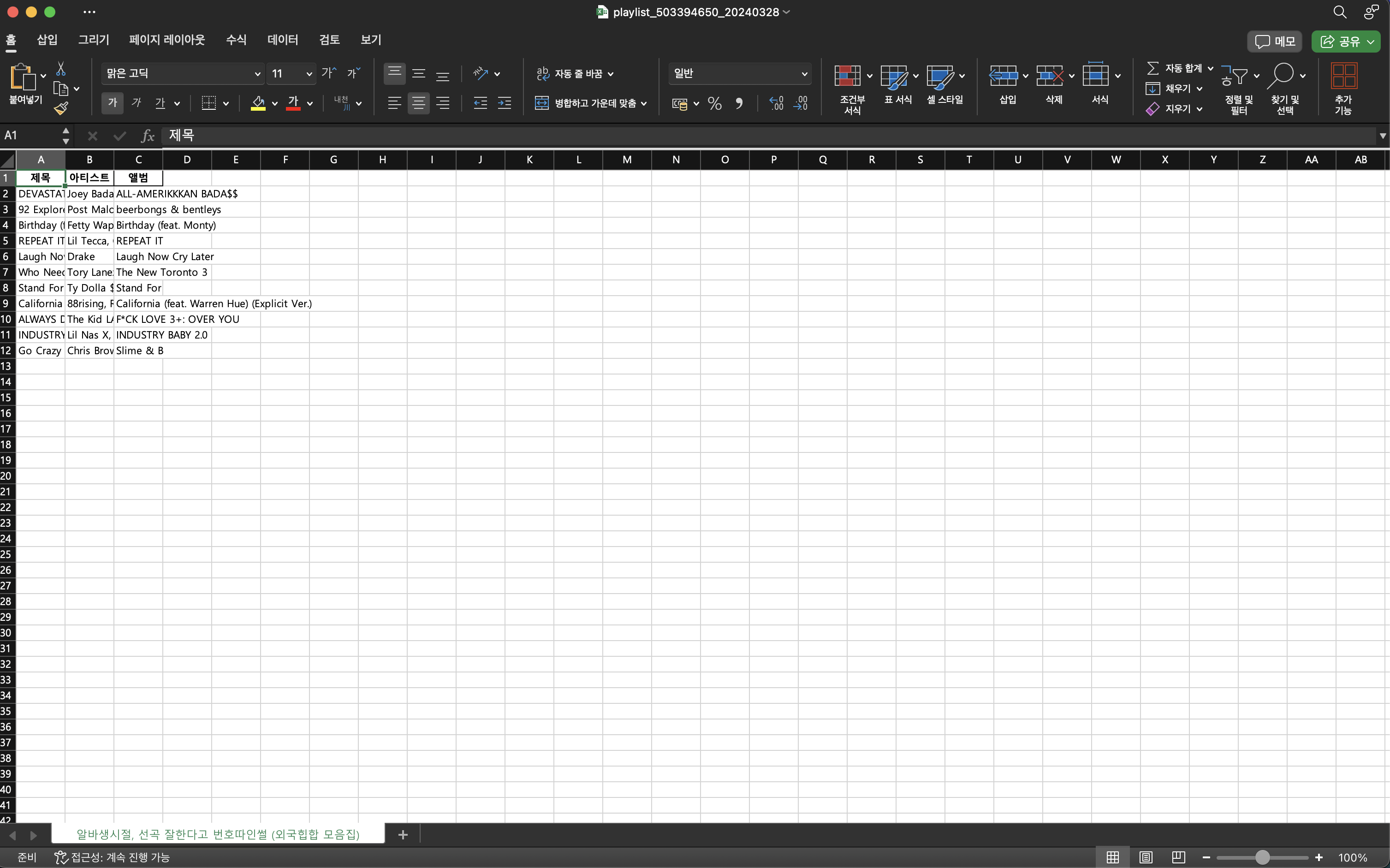Click the increase decimal places icon
Viewport: 1390px width, 868px height.
tap(776, 103)
